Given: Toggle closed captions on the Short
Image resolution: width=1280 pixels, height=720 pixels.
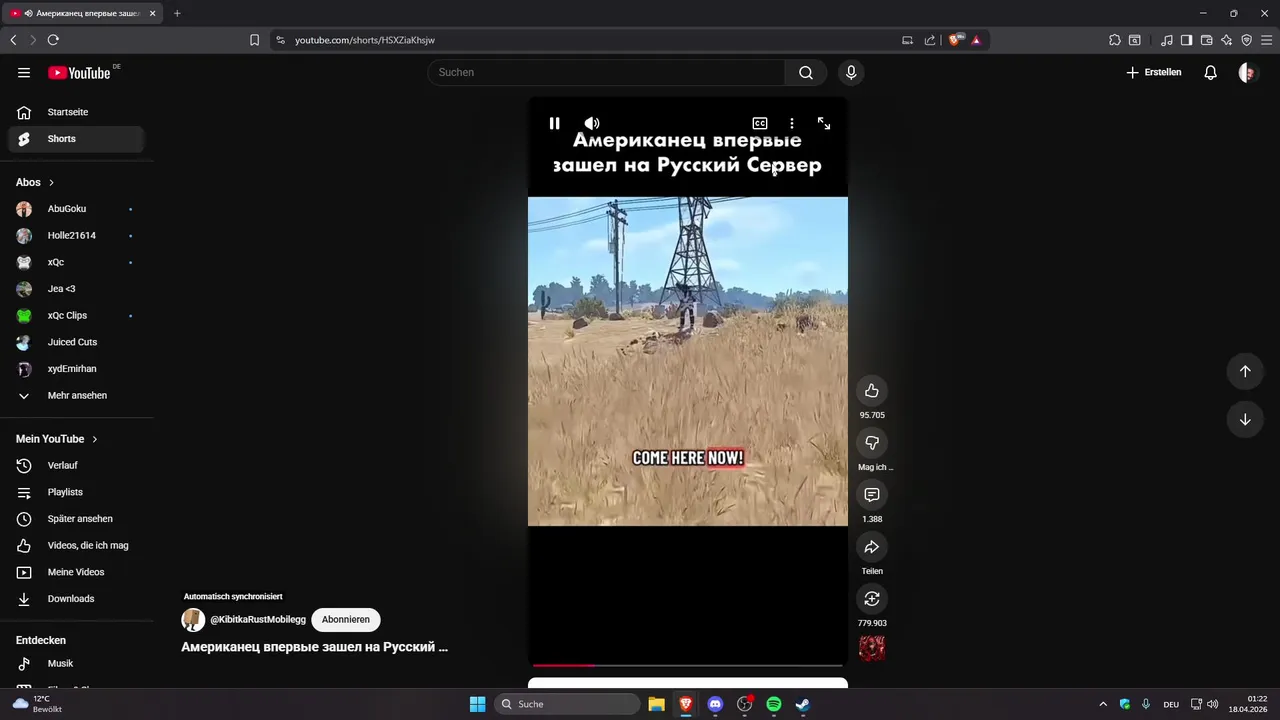Looking at the screenshot, I should (x=760, y=123).
